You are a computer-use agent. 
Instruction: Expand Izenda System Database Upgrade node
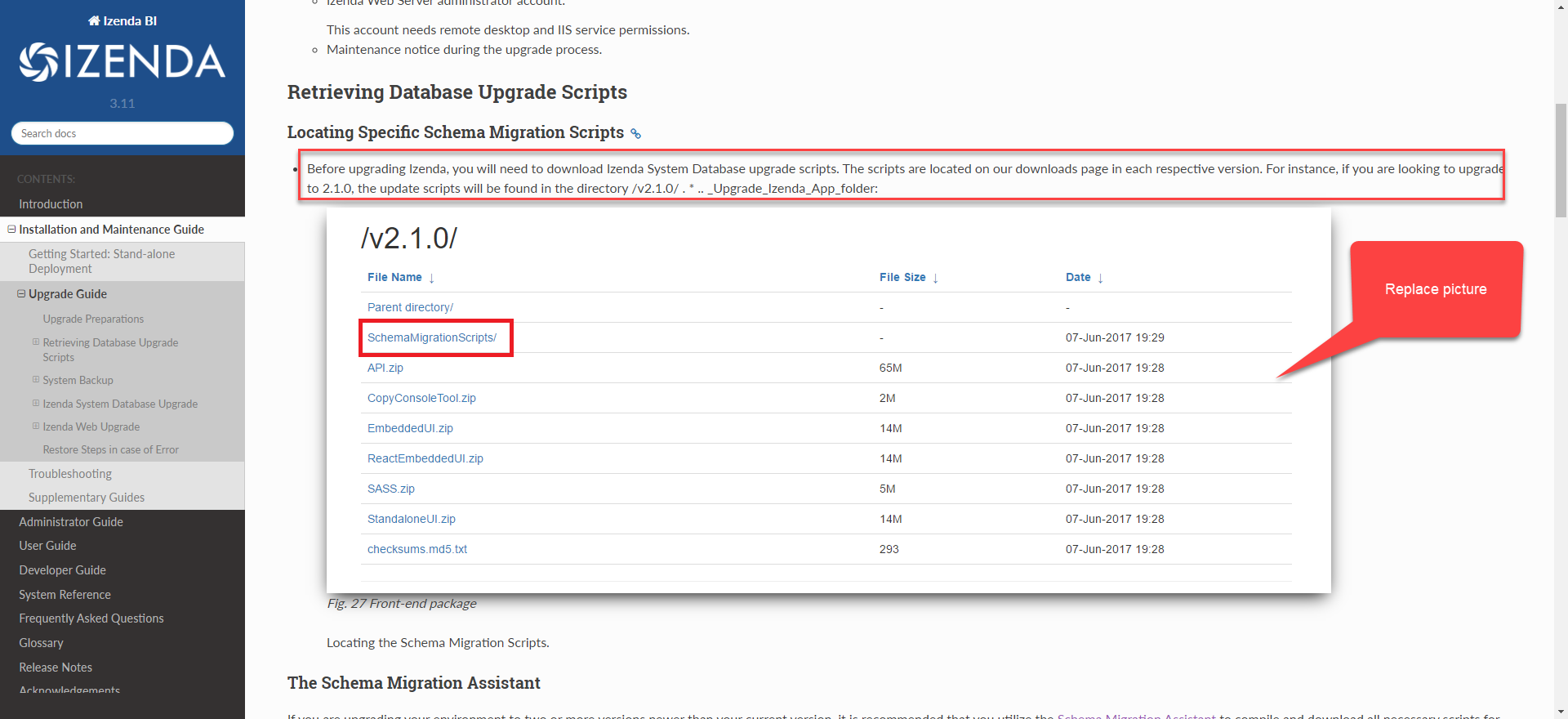click(x=36, y=404)
